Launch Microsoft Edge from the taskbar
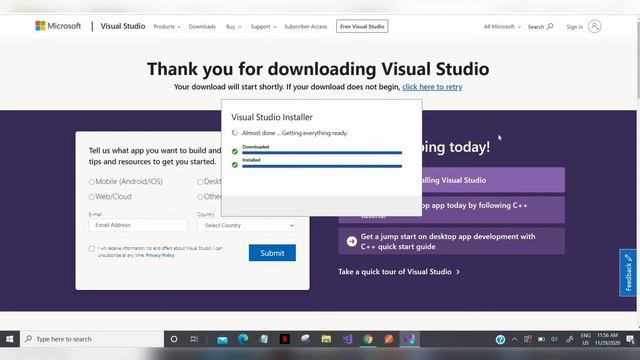This screenshot has width=640, height=360. click(x=243, y=339)
